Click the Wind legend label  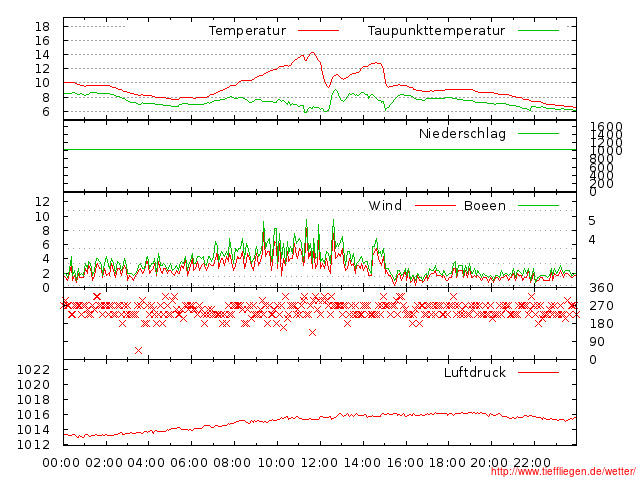385,205
